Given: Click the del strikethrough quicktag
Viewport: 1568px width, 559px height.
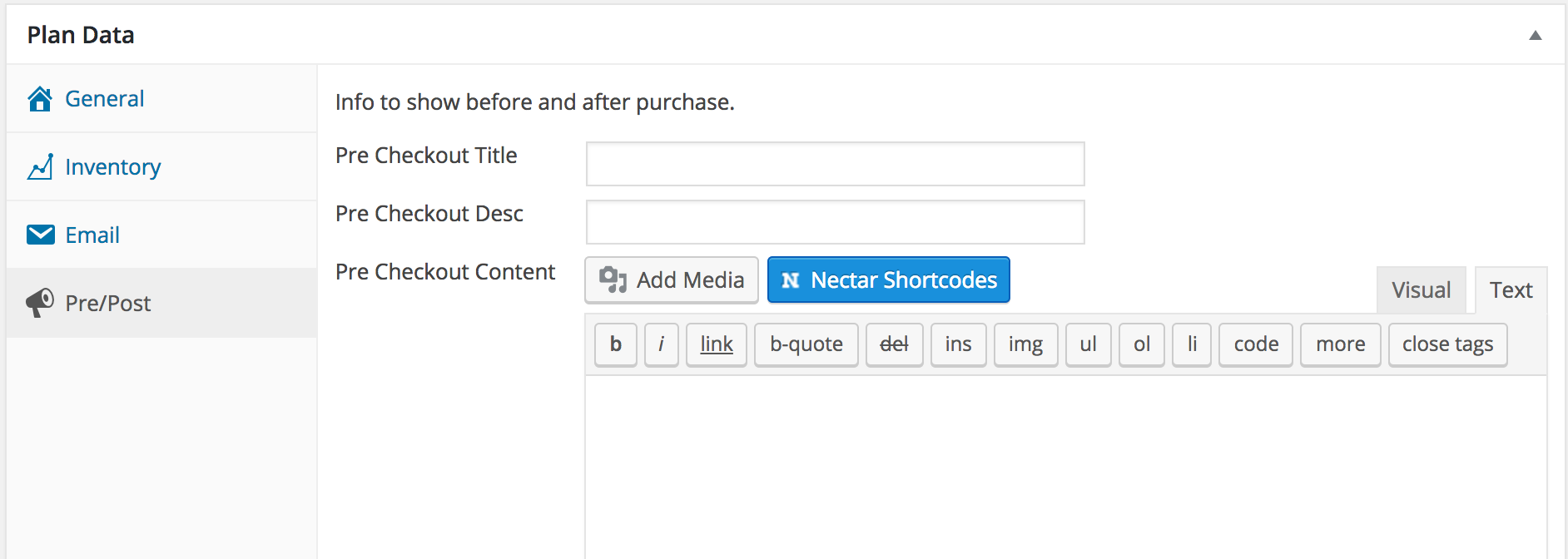Looking at the screenshot, I should click(894, 344).
